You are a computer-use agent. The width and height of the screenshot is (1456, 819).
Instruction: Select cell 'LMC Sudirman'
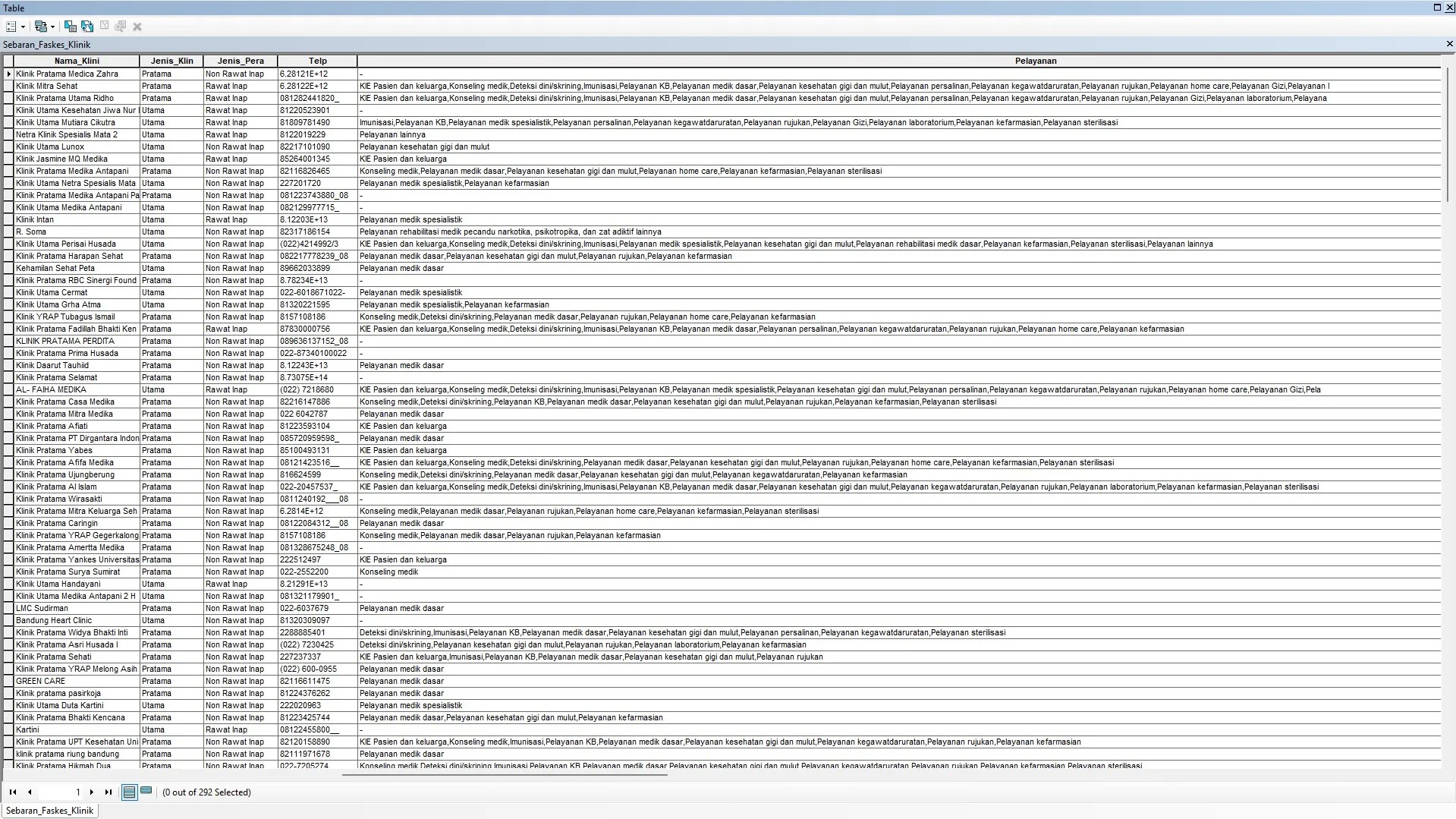coord(77,608)
